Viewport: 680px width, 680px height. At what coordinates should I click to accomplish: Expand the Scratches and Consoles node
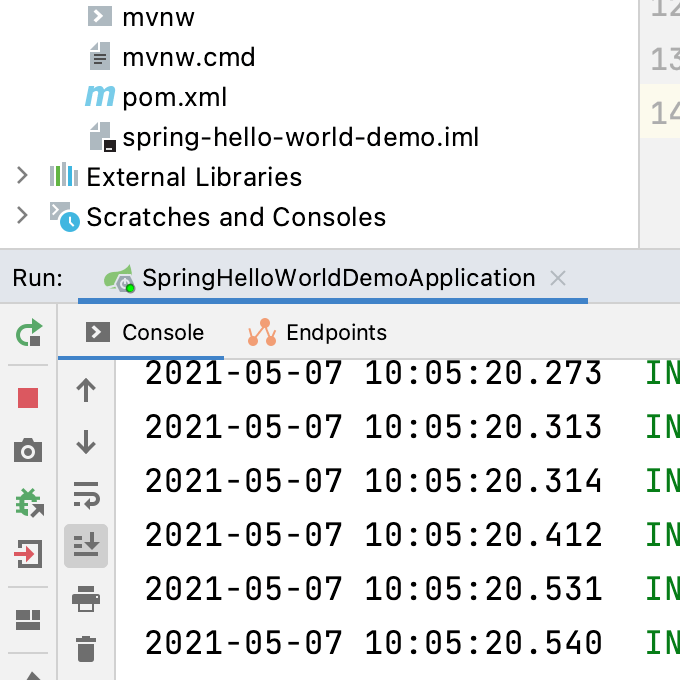(x=22, y=216)
